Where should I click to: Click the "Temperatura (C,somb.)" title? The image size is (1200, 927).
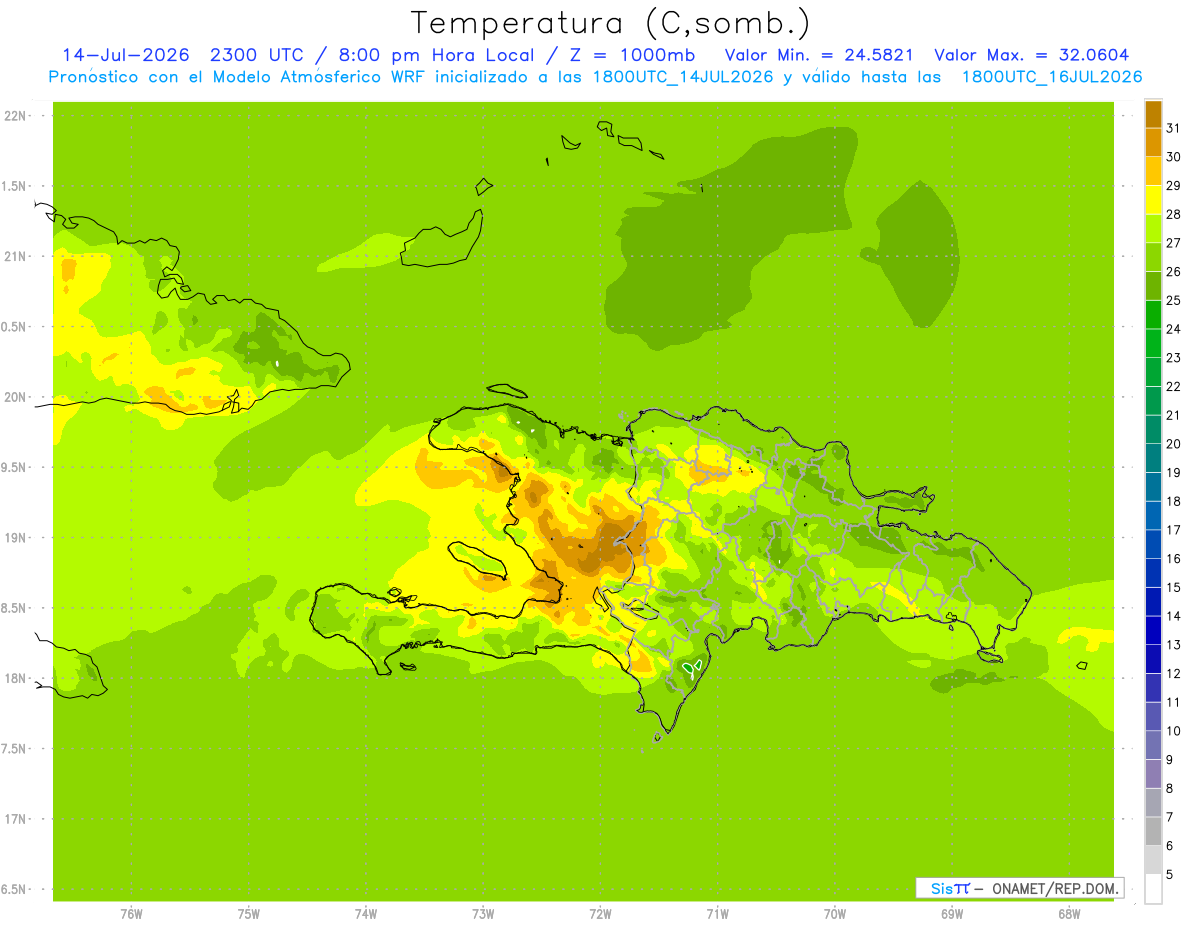click(x=611, y=23)
